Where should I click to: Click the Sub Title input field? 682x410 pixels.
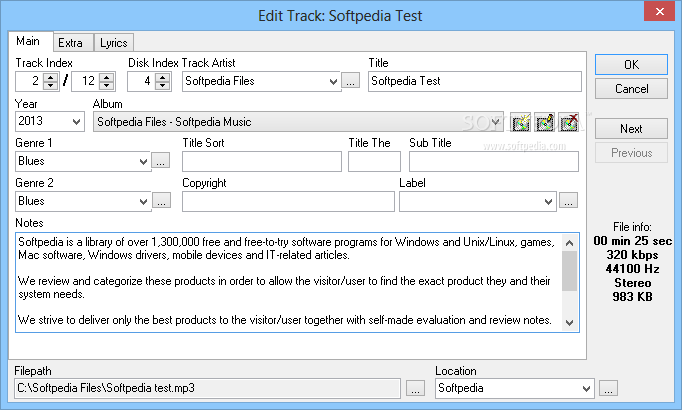[x=494, y=161]
